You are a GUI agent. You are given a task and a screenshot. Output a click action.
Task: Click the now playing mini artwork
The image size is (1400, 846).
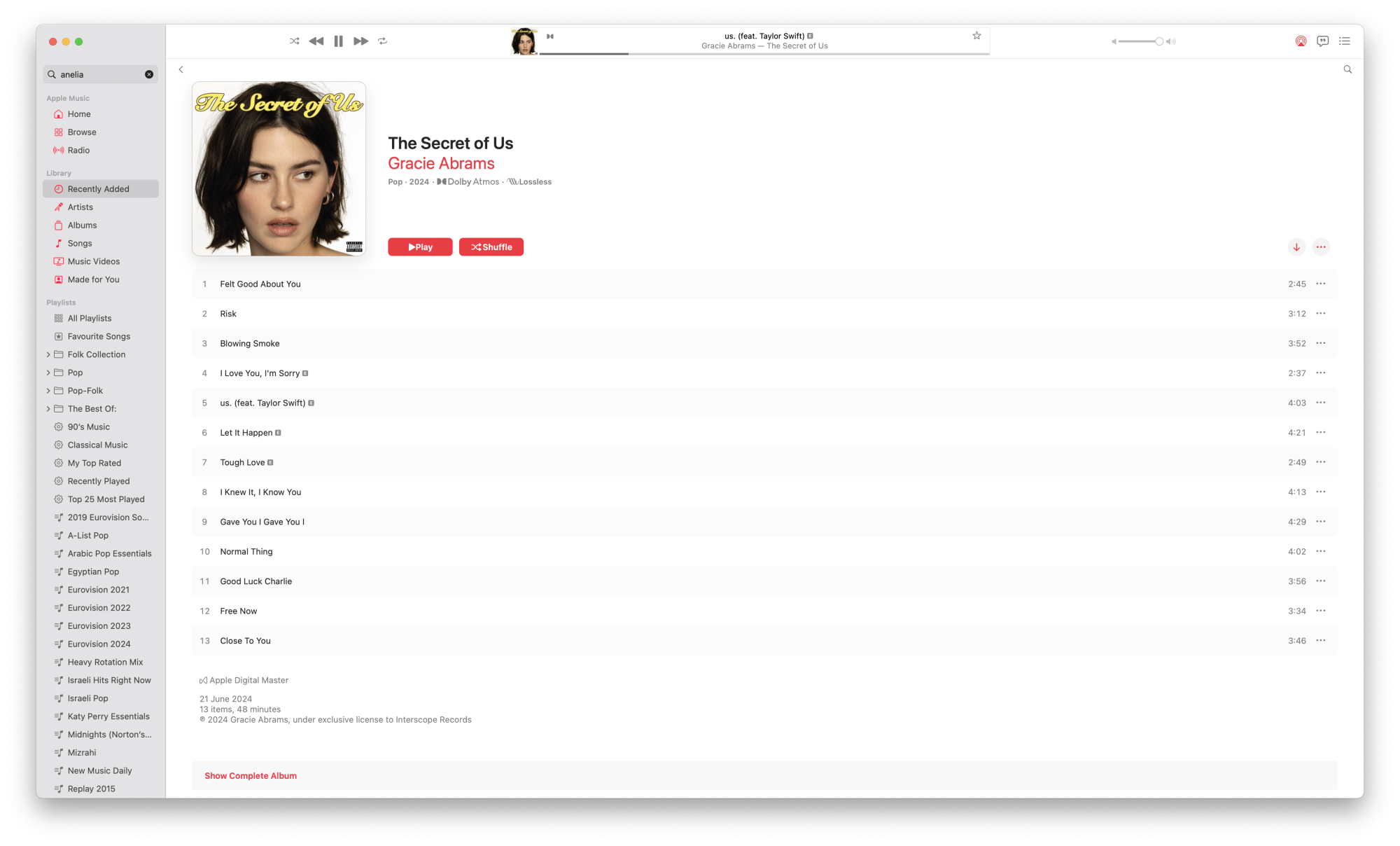coord(524,41)
